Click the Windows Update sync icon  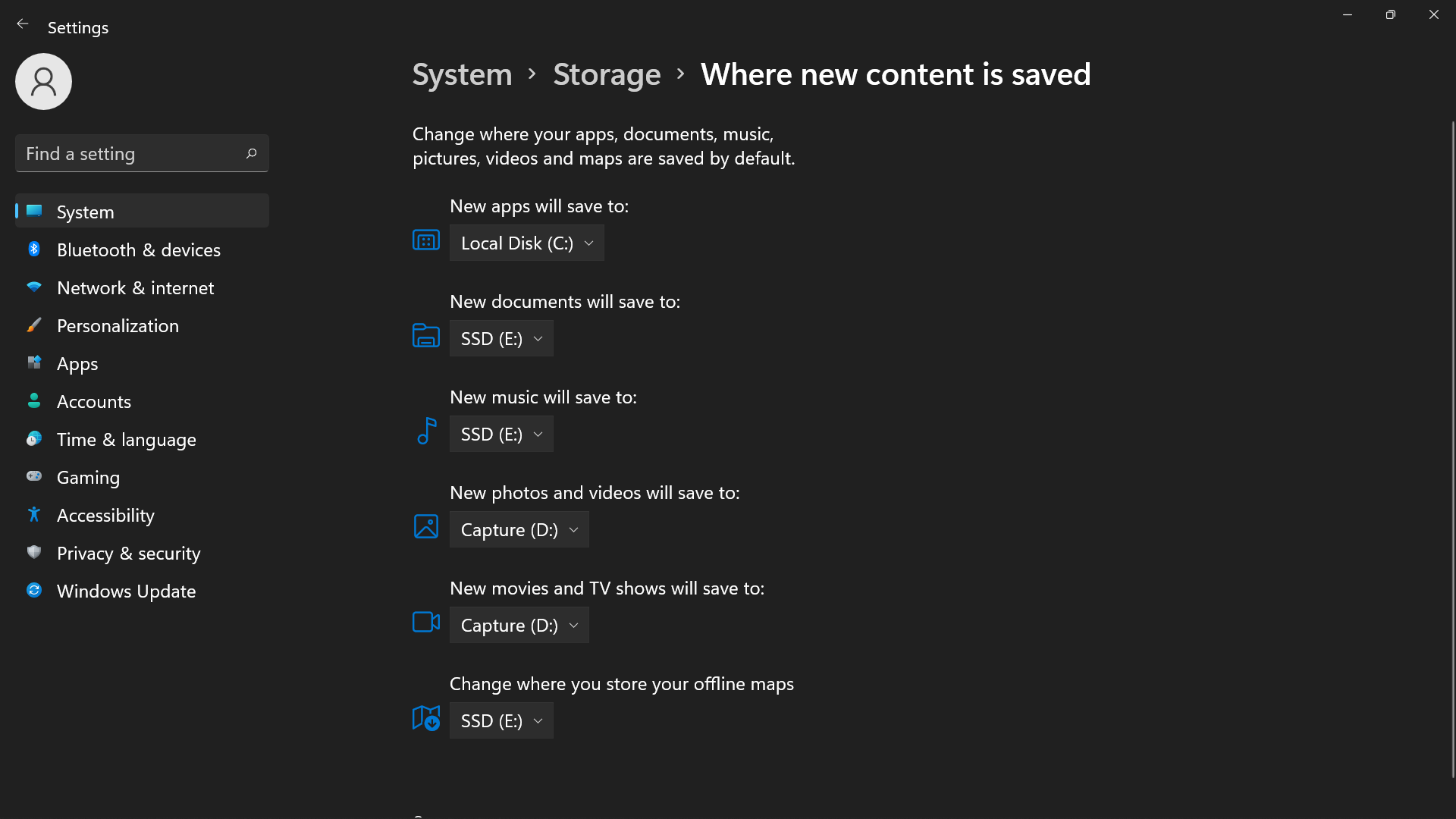(x=34, y=591)
